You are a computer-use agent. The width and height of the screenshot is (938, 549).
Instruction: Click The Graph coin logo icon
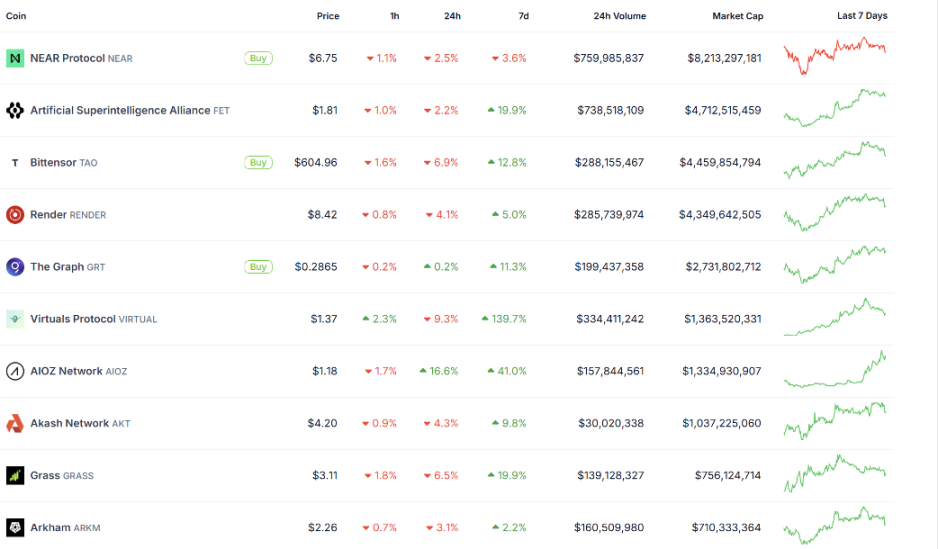click(15, 267)
